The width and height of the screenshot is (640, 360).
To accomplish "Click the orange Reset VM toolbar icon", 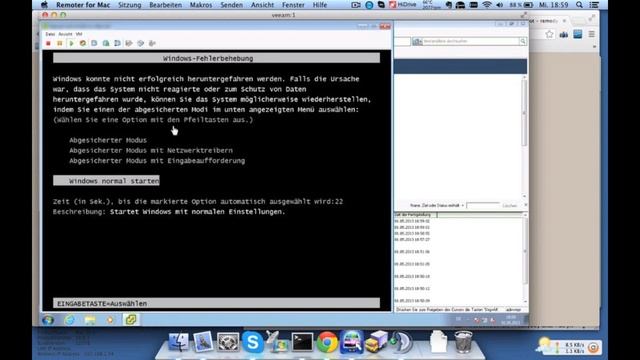I will 83,43.
